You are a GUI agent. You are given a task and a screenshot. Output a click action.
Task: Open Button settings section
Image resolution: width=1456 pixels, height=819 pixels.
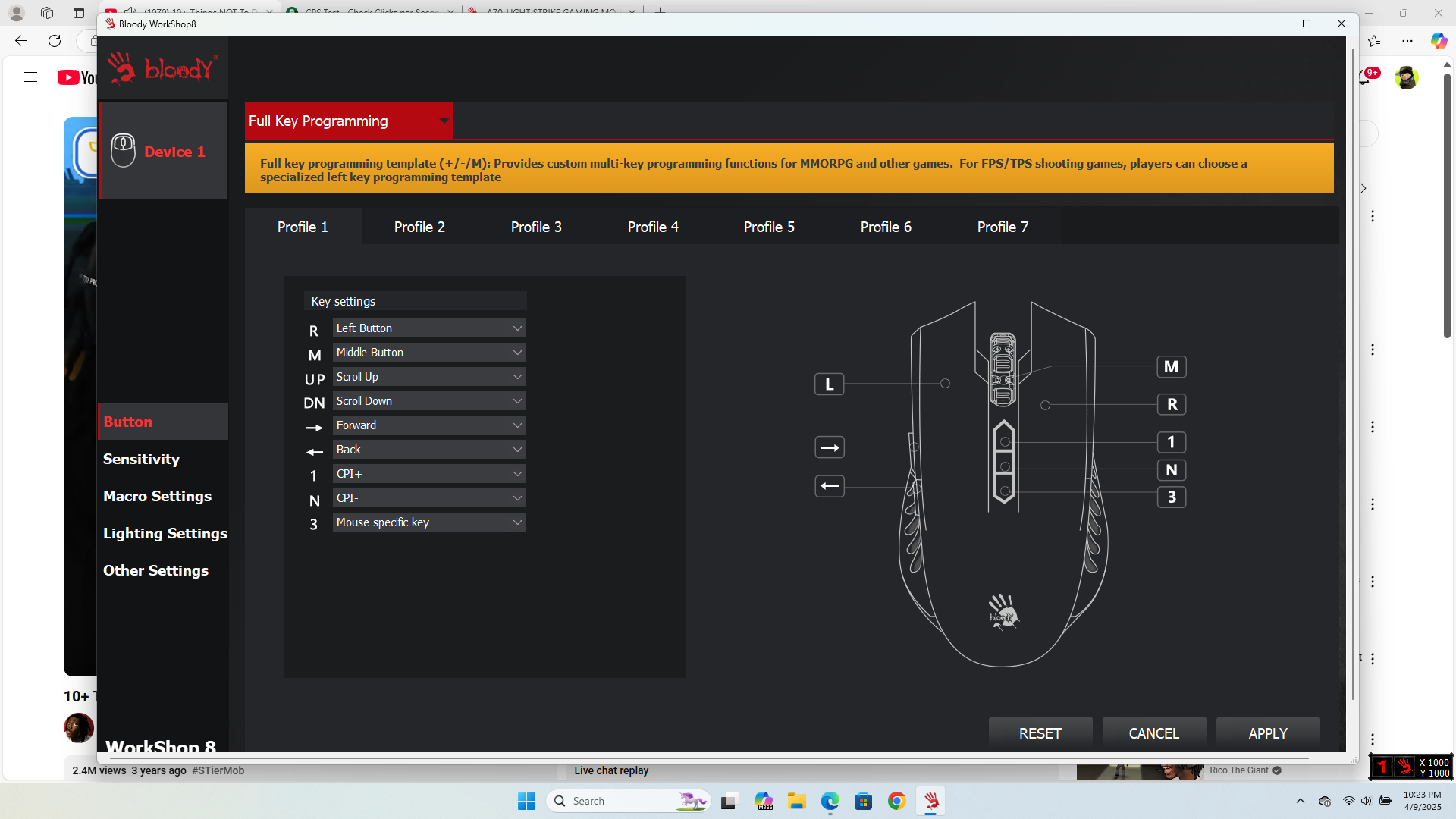point(163,422)
